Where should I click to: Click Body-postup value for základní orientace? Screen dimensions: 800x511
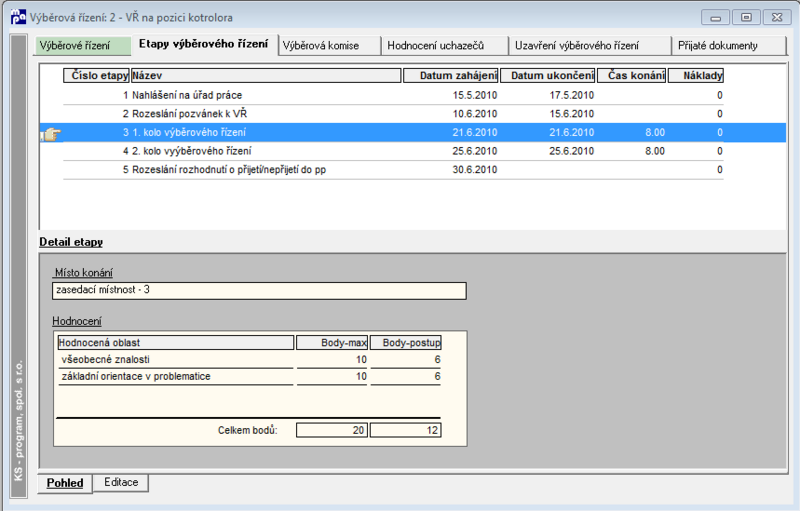tap(437, 376)
